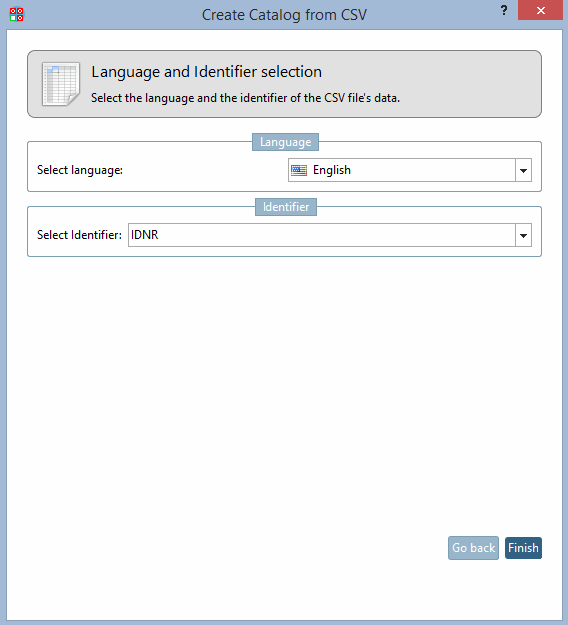This screenshot has width=568, height=625.
Task: Open the English language combo box
Action: point(409,170)
